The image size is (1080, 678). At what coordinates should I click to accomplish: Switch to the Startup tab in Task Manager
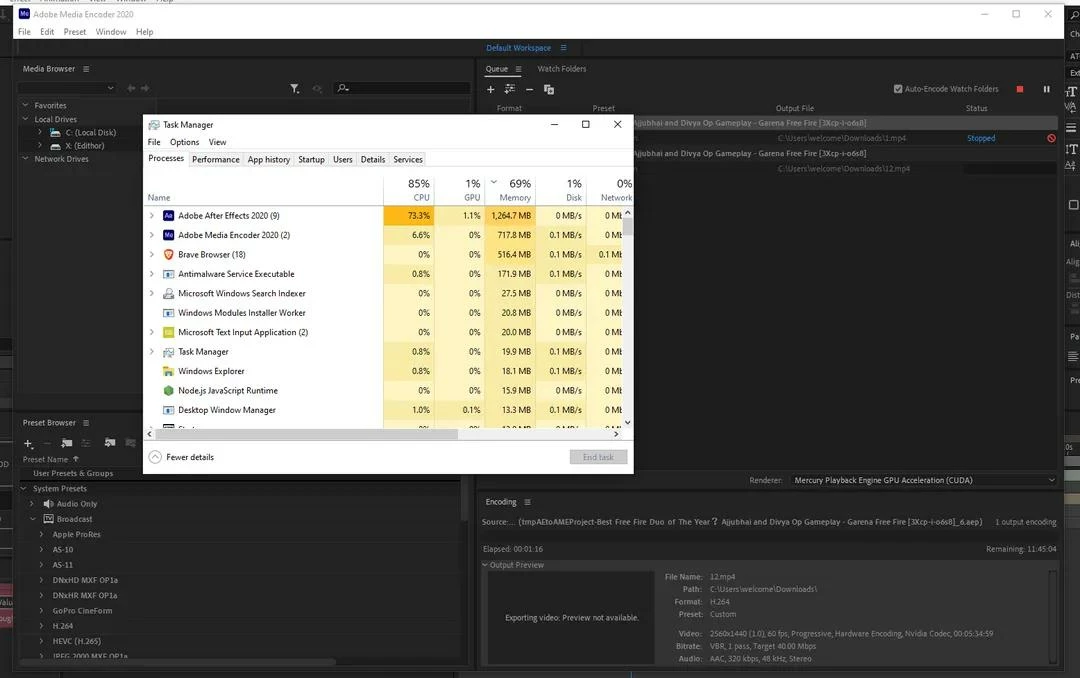click(x=311, y=159)
